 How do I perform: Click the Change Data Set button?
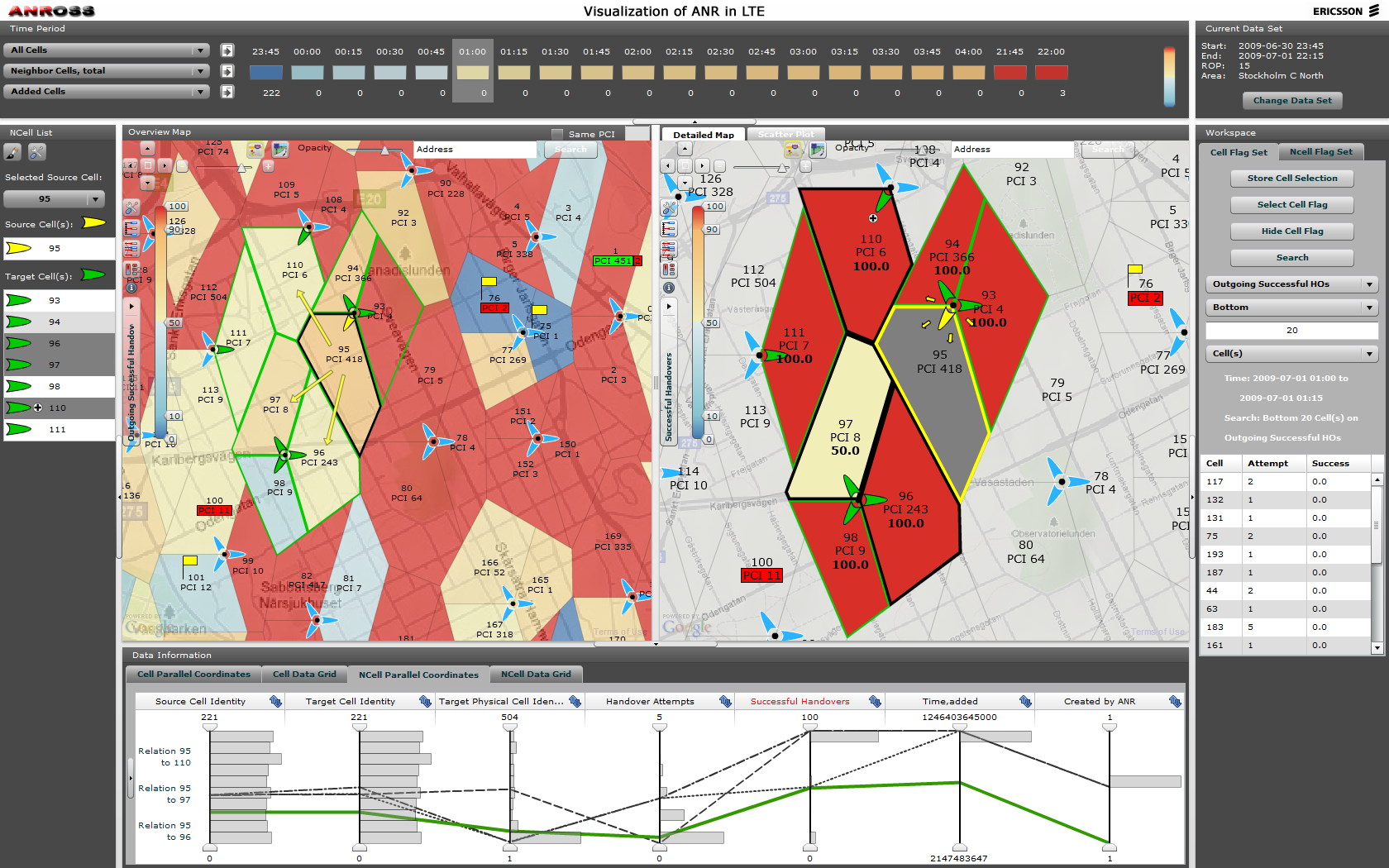point(1291,101)
